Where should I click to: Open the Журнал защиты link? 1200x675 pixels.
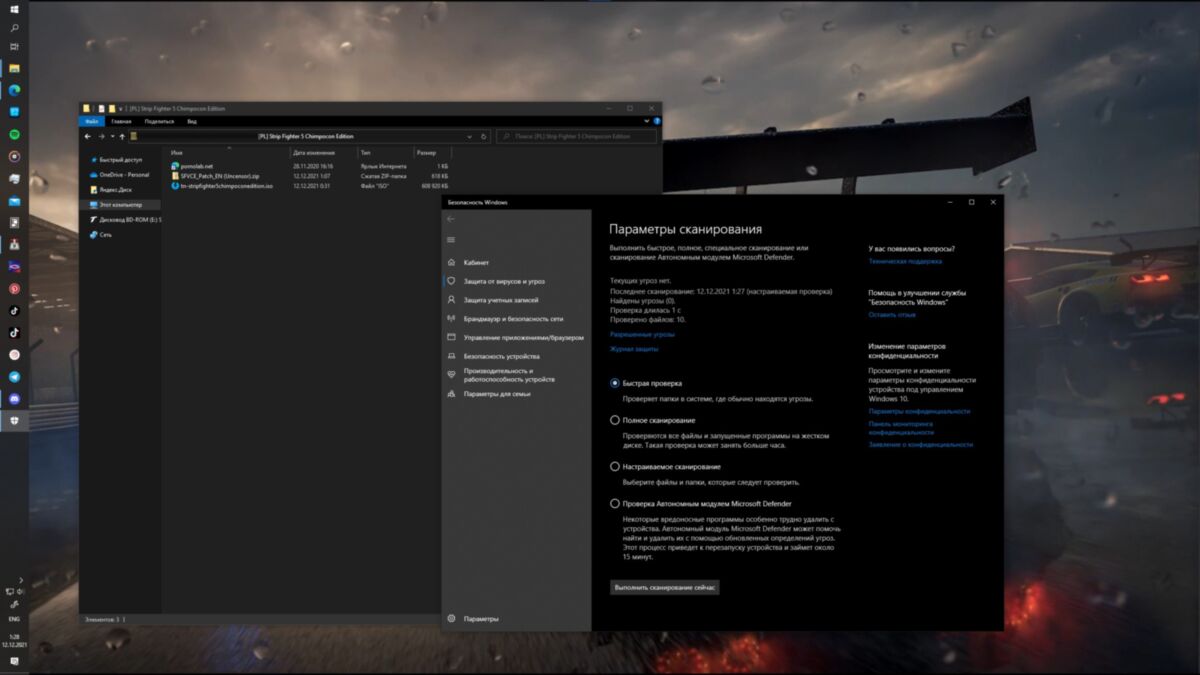634,349
